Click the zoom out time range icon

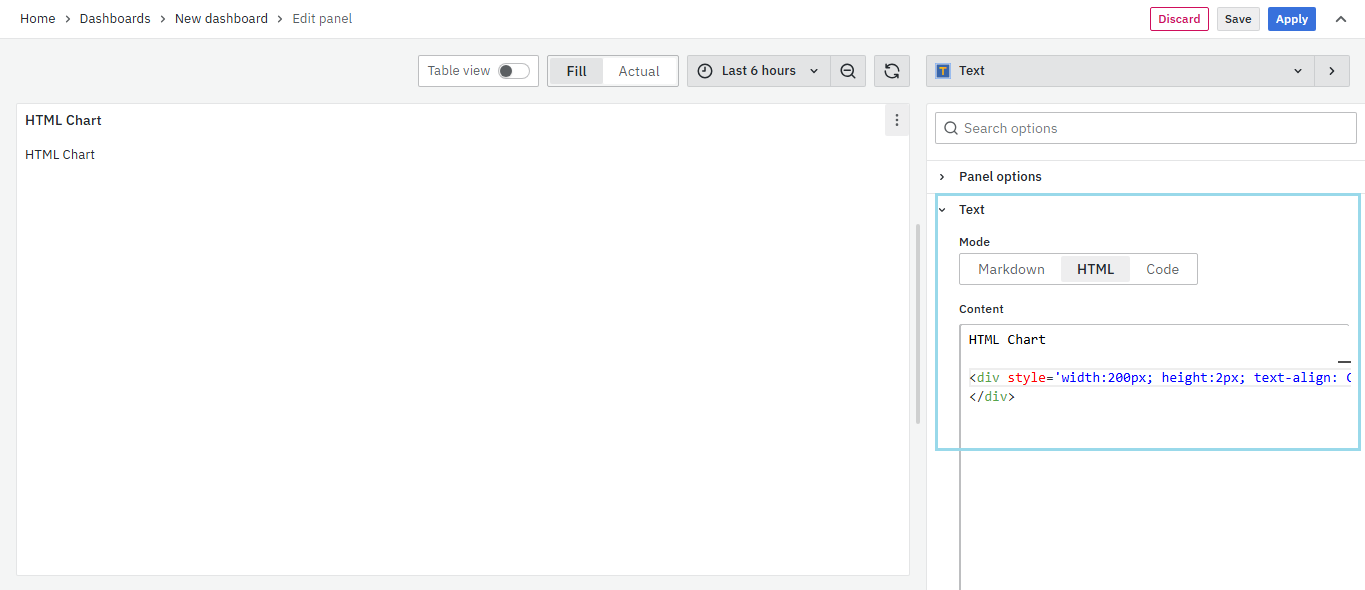click(848, 71)
